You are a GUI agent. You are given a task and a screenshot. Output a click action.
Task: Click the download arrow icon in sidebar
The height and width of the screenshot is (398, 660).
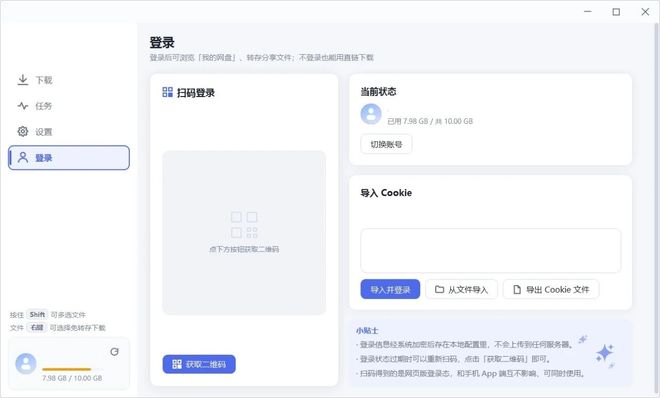pos(23,80)
